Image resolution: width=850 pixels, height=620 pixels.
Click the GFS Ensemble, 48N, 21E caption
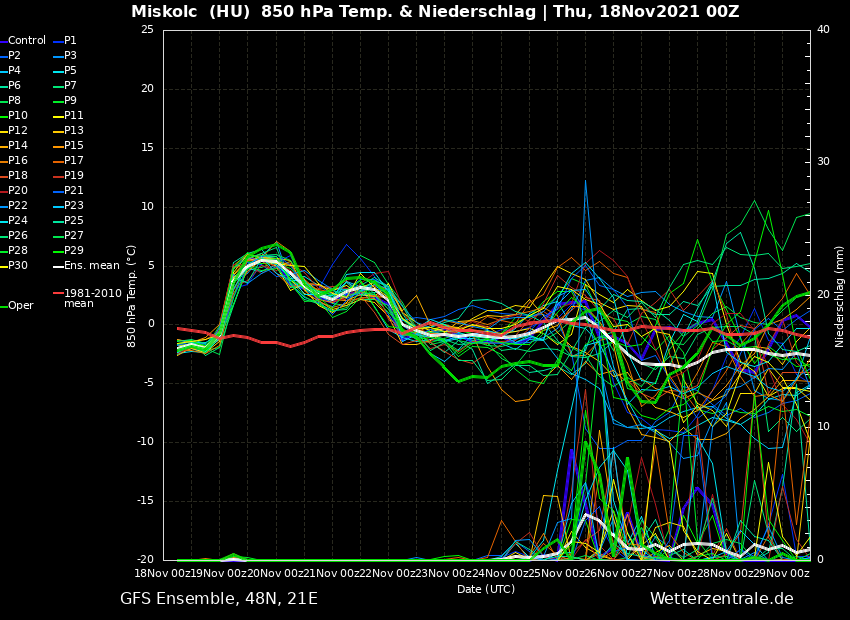219,599
